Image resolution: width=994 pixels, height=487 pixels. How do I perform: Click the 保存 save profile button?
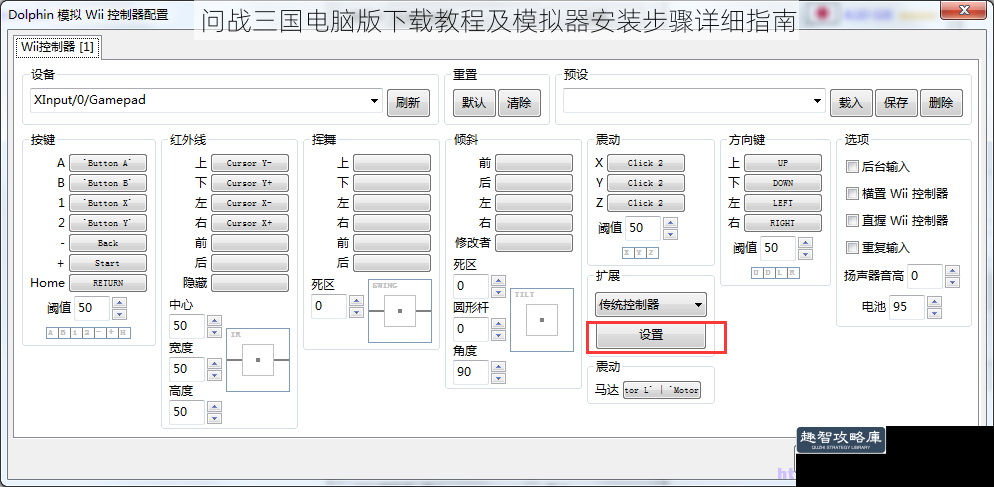click(896, 103)
